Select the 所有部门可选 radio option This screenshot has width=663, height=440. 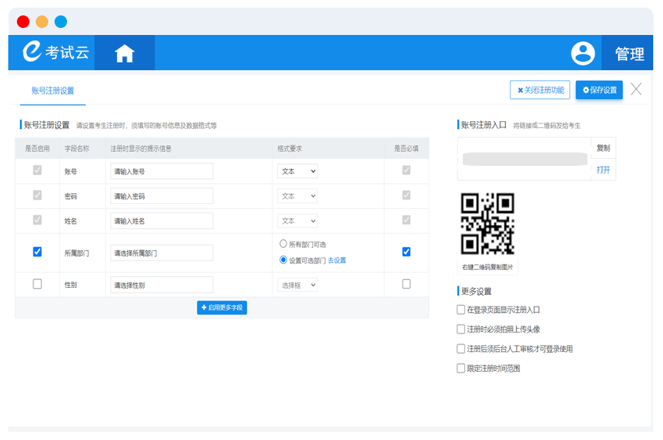tap(284, 244)
